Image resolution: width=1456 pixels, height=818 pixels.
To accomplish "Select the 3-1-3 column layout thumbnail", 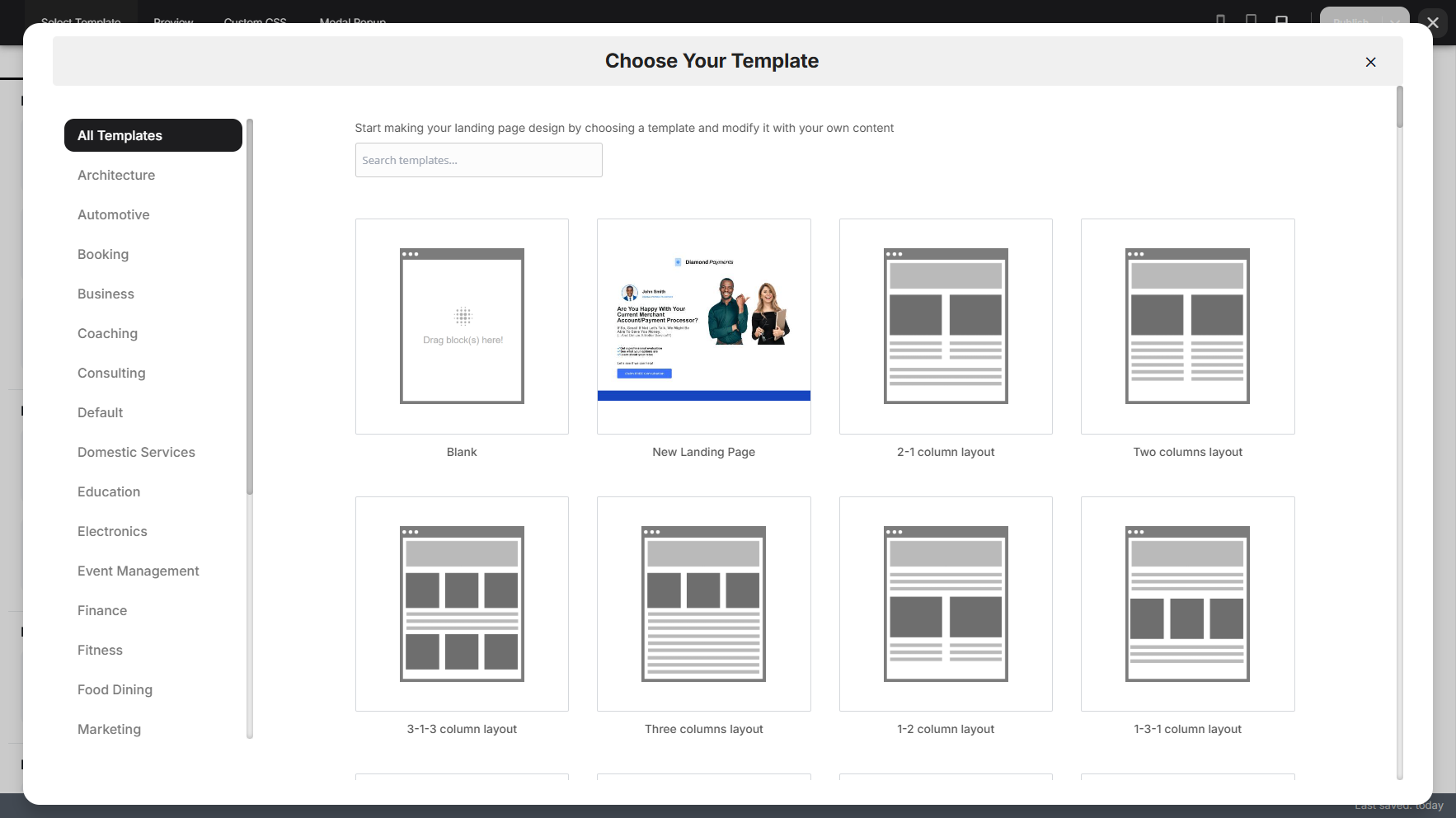I will (462, 604).
